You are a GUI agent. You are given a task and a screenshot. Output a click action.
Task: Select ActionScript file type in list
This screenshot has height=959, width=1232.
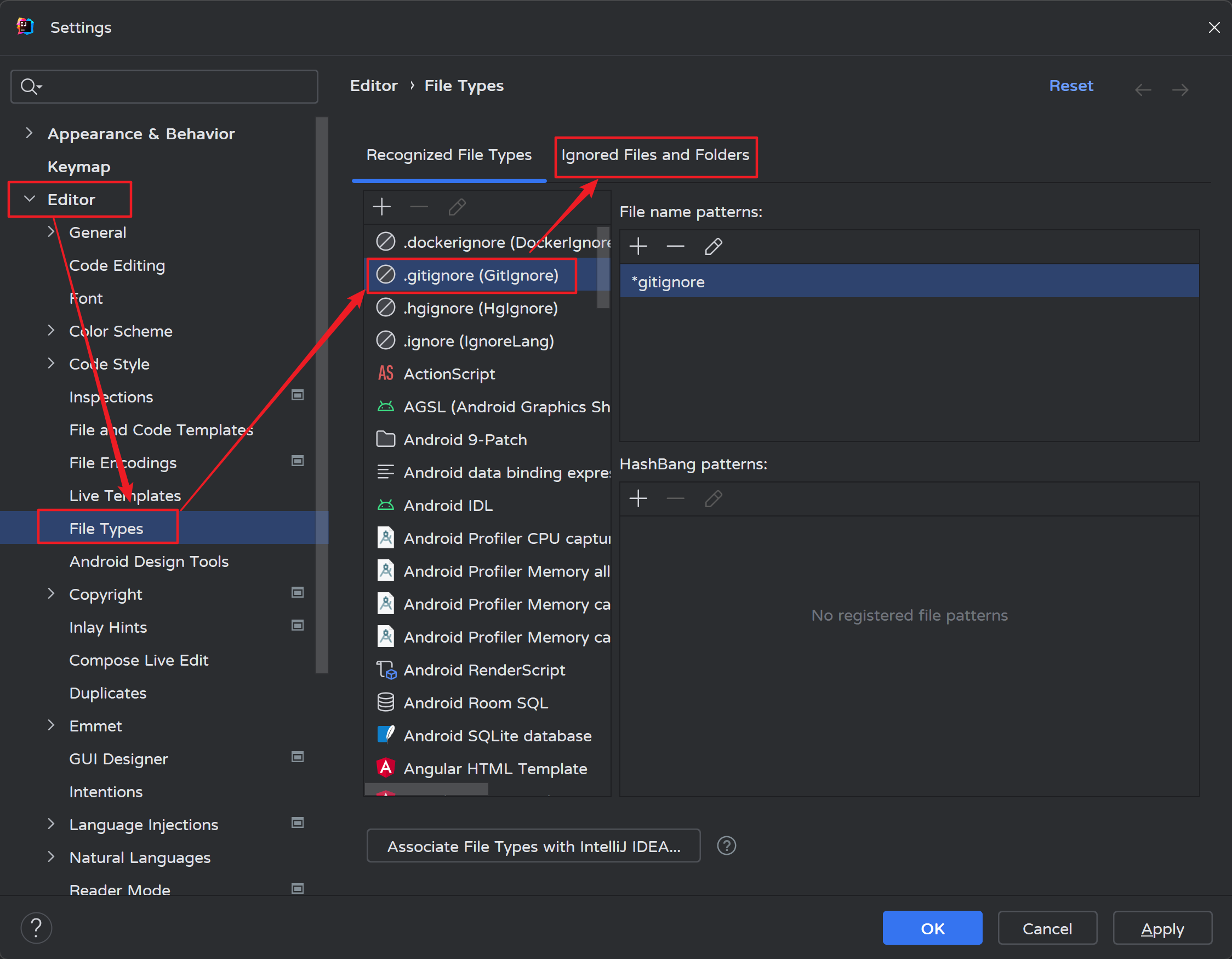pos(449,373)
